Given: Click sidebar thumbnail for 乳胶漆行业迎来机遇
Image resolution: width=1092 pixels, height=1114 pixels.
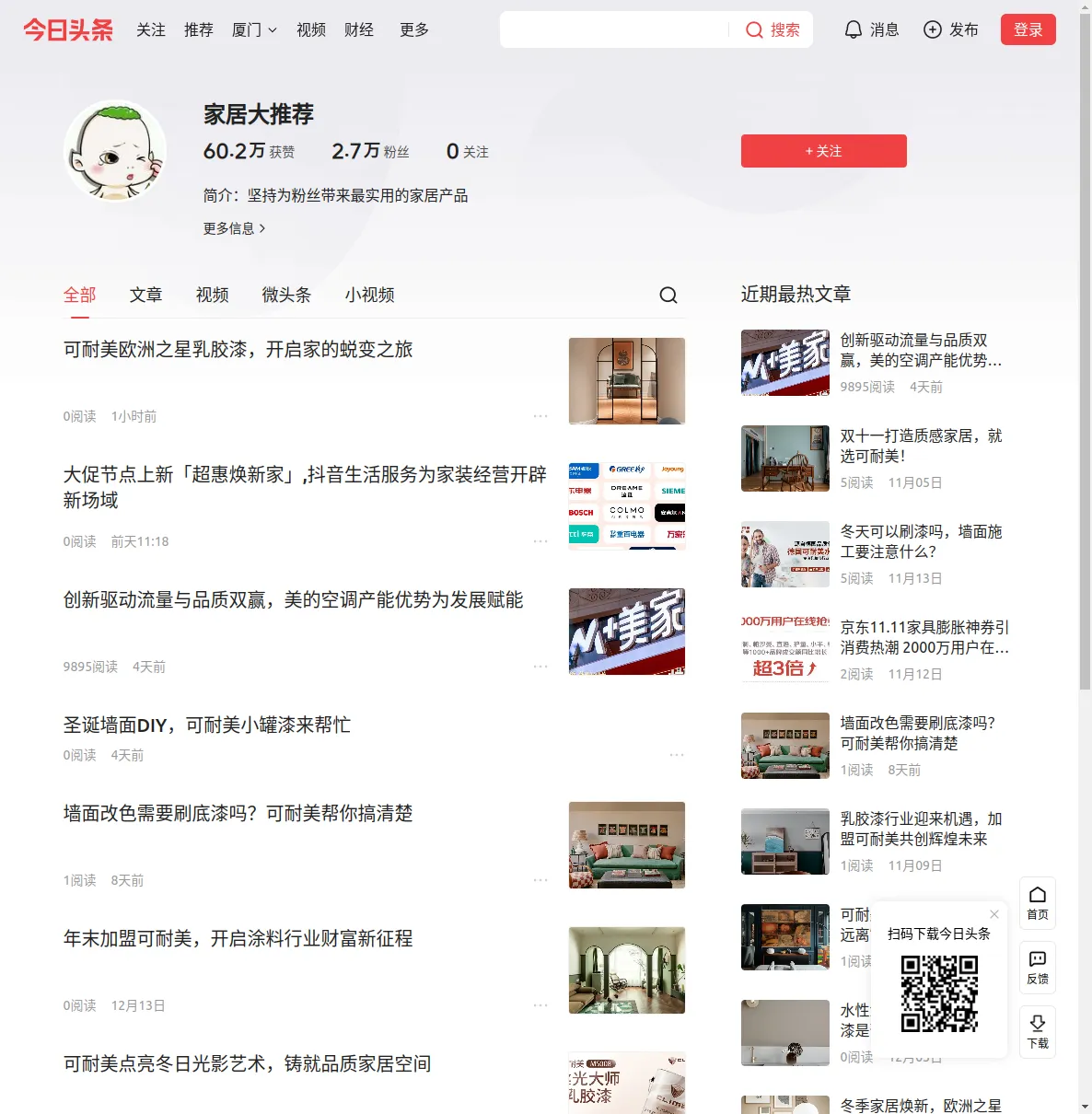Looking at the screenshot, I should (x=785, y=841).
